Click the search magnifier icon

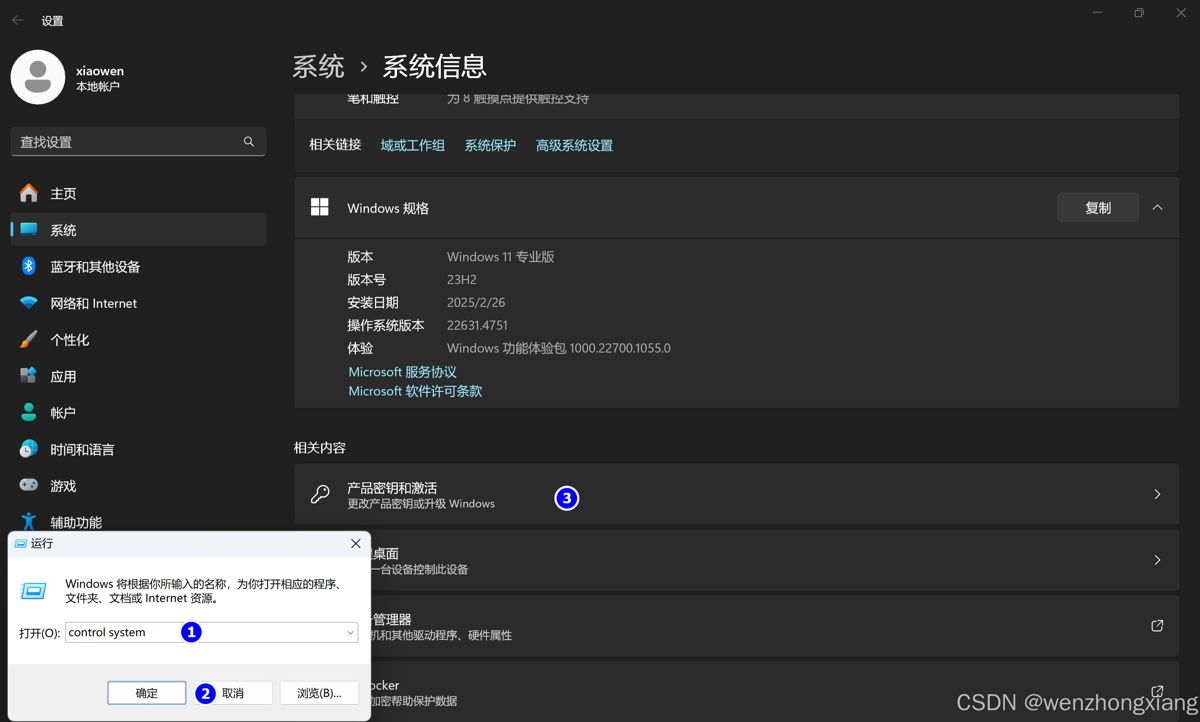click(249, 142)
